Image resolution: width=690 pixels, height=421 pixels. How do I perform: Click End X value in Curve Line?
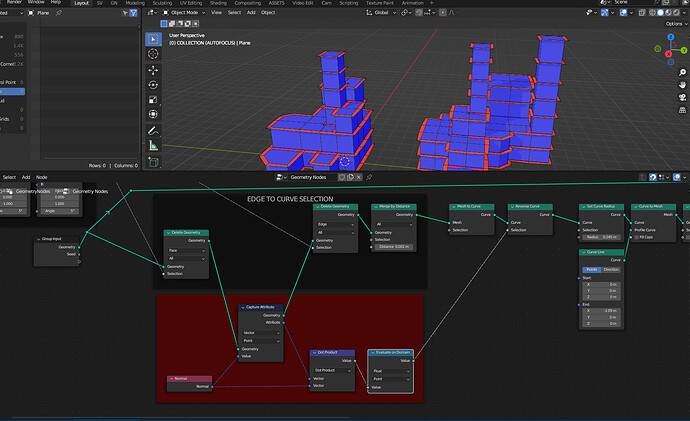[602, 311]
